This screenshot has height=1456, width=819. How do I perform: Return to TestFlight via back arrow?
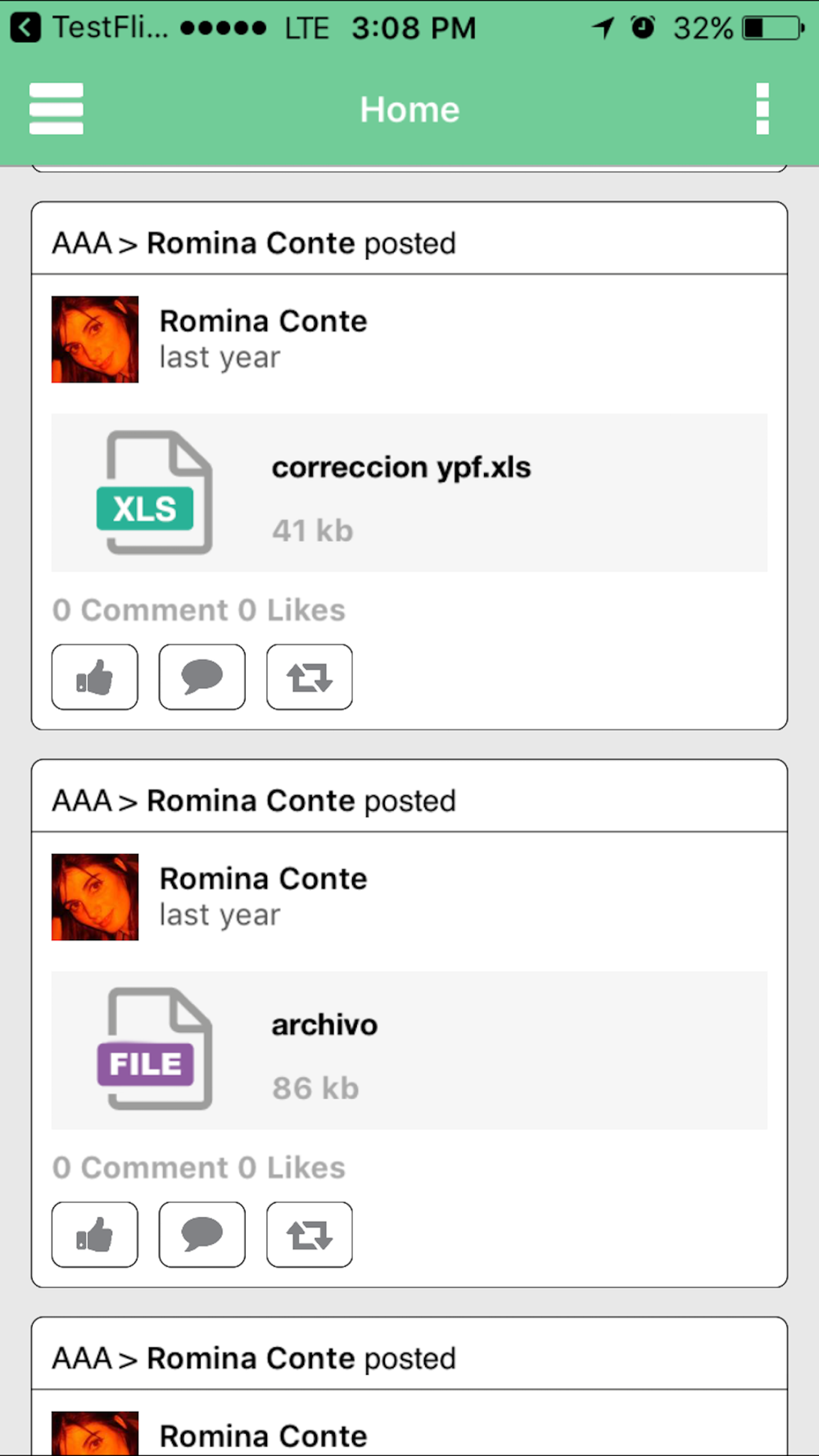(26, 28)
